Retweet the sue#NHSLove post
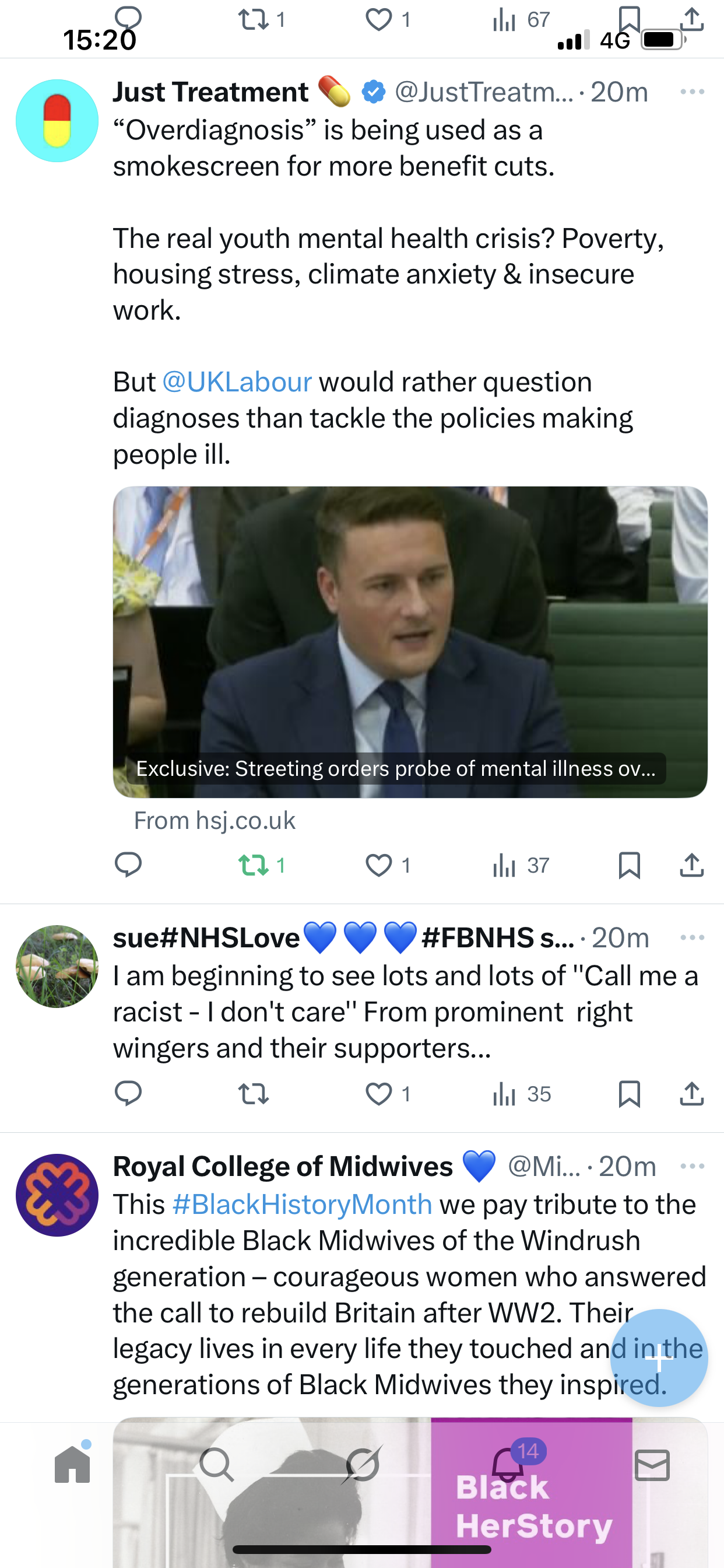Screen dimensions: 724x1568 pos(254,1094)
